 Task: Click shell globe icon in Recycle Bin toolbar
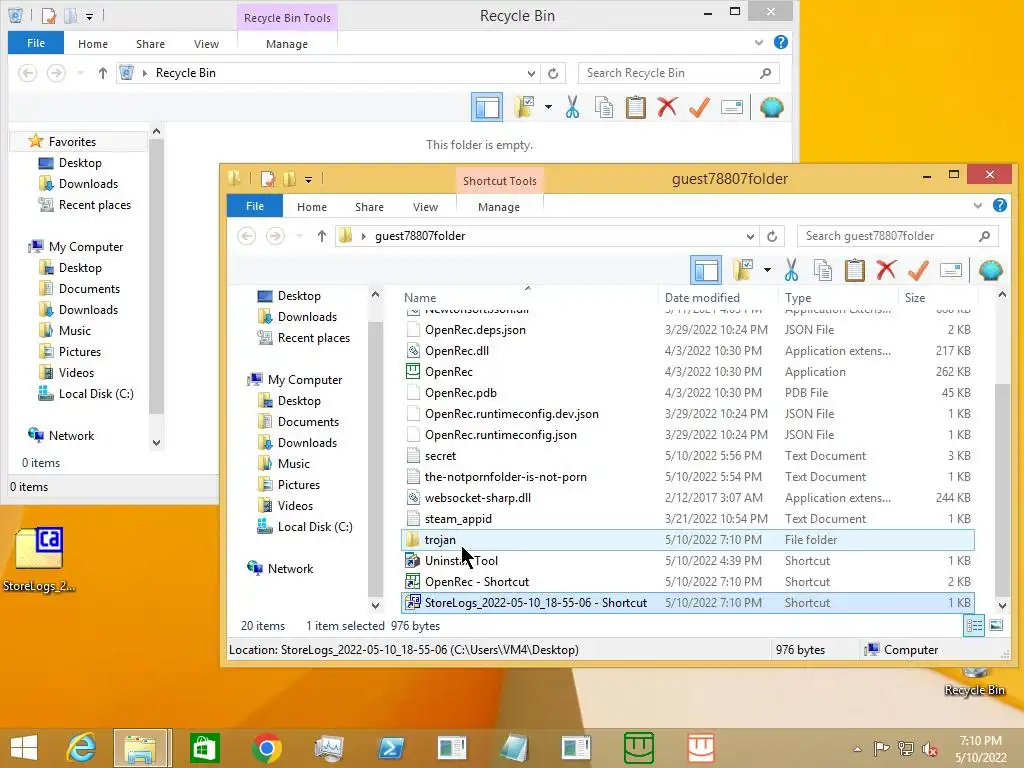[771, 107]
